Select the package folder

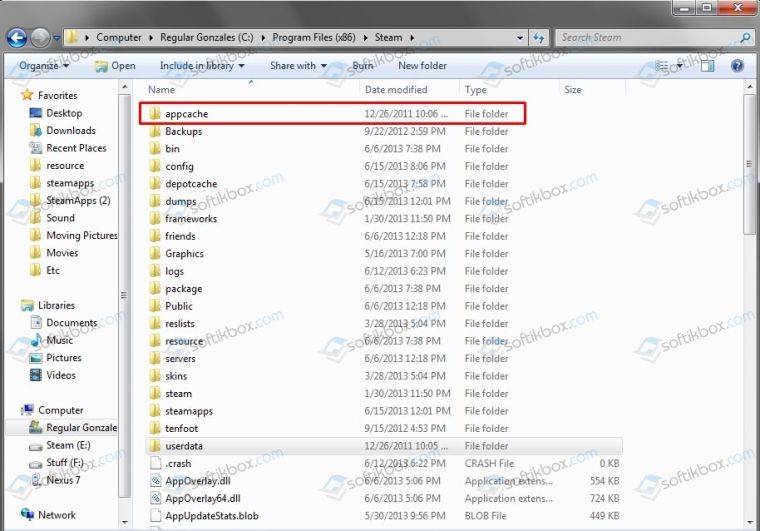(383, 288)
